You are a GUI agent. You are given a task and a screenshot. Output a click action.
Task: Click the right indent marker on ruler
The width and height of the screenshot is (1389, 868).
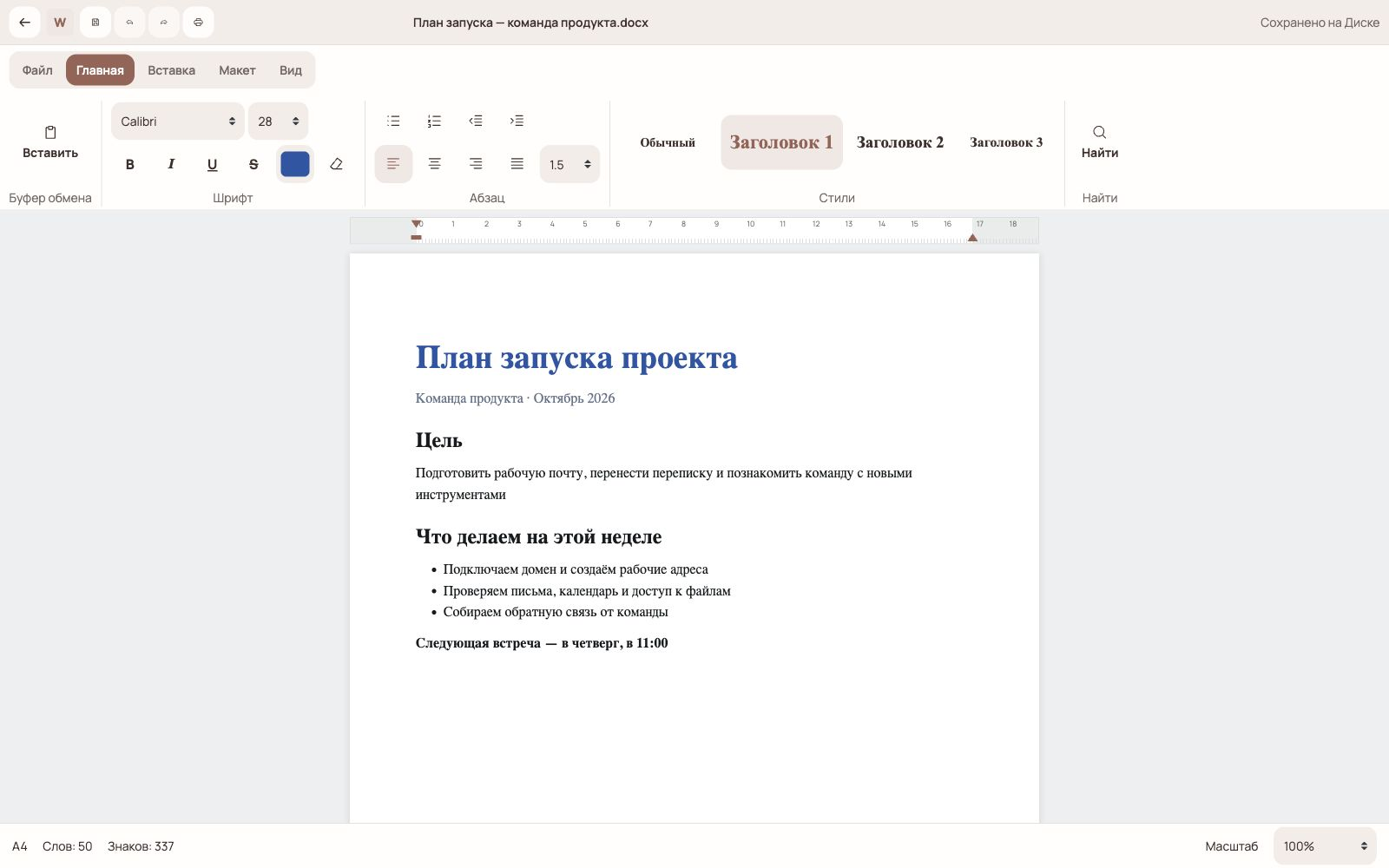(x=972, y=237)
